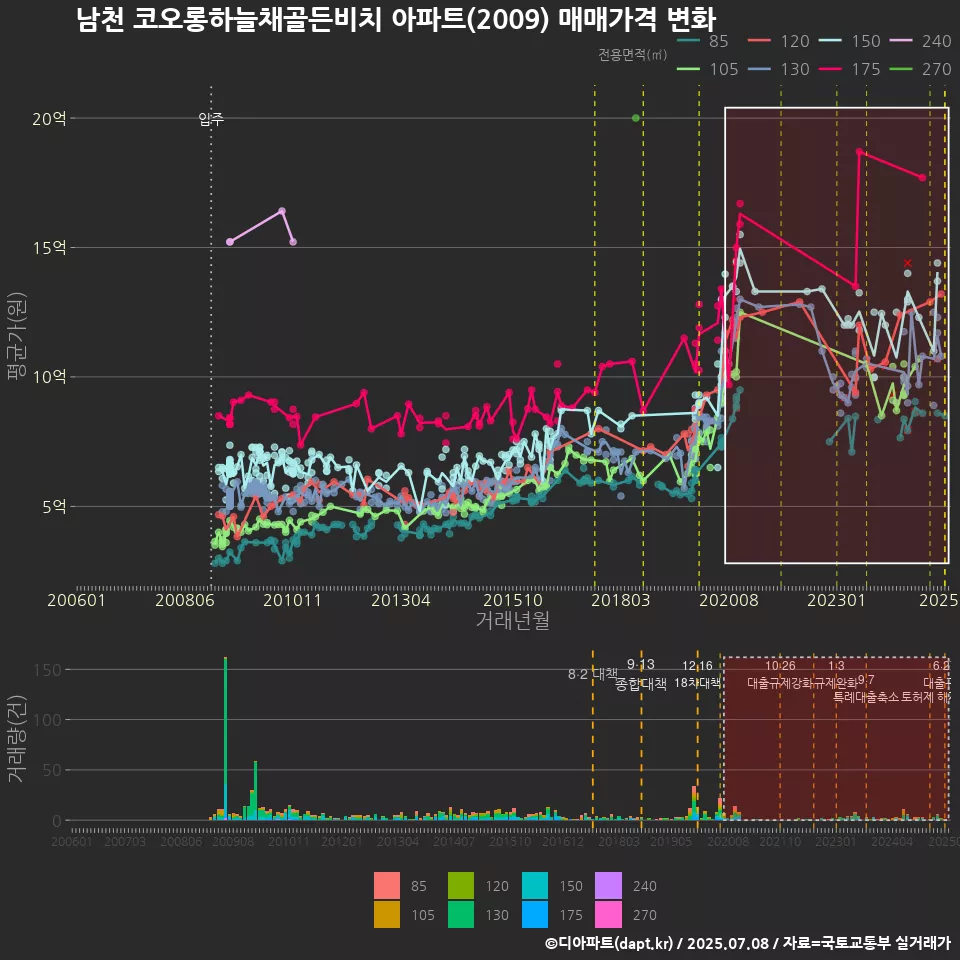Click the 1·3 policy date label
The width and height of the screenshot is (960, 960).
(836, 666)
